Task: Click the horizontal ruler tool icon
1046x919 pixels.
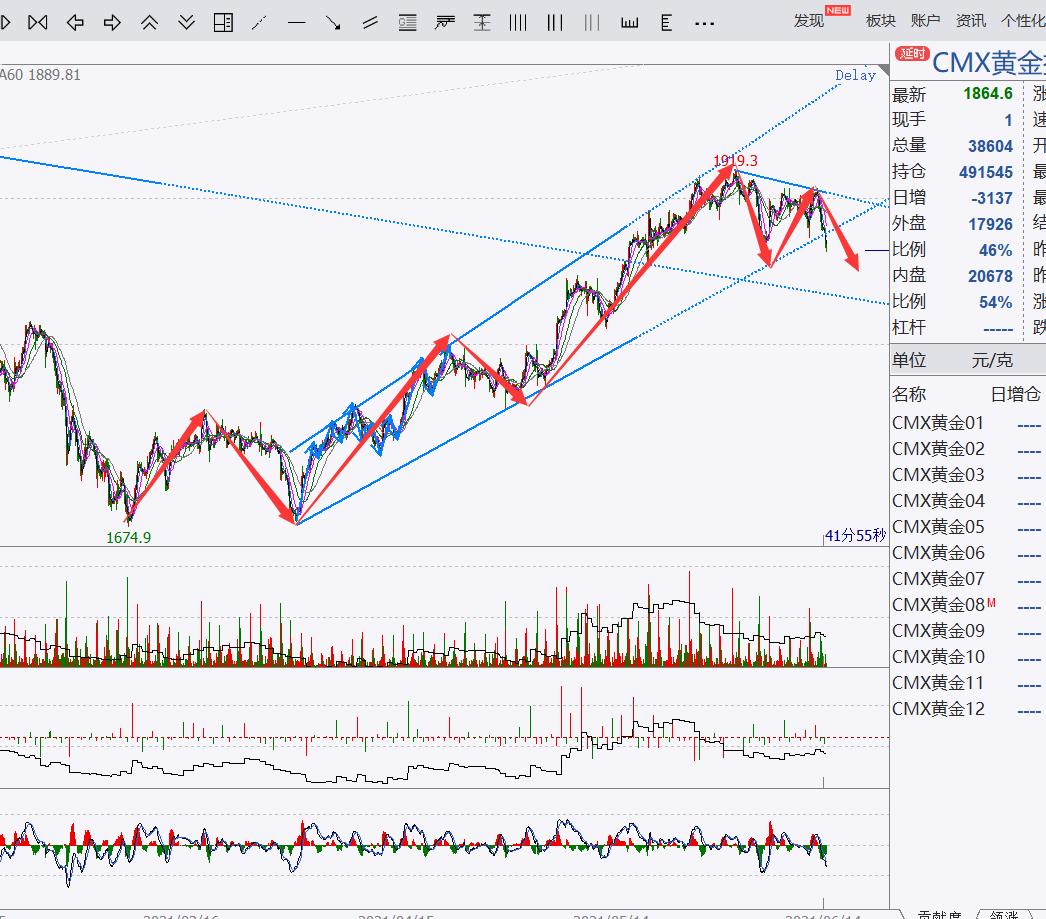Action: click(x=629, y=23)
